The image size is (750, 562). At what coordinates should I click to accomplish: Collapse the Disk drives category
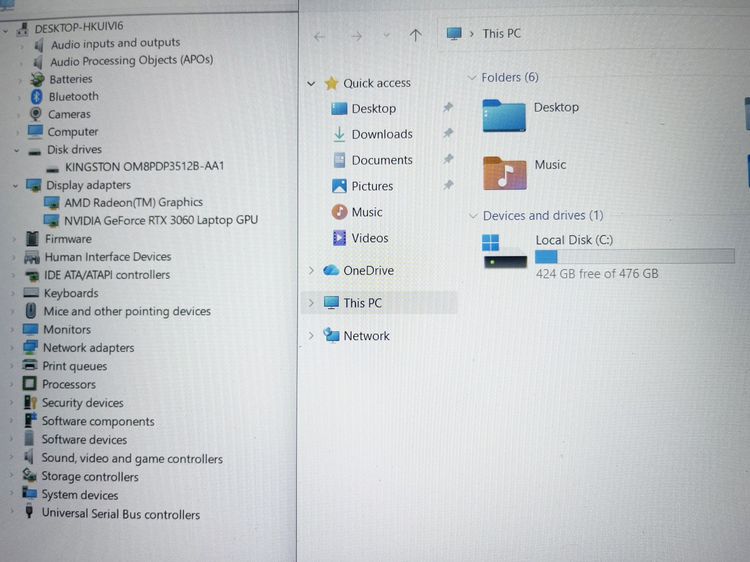point(17,150)
